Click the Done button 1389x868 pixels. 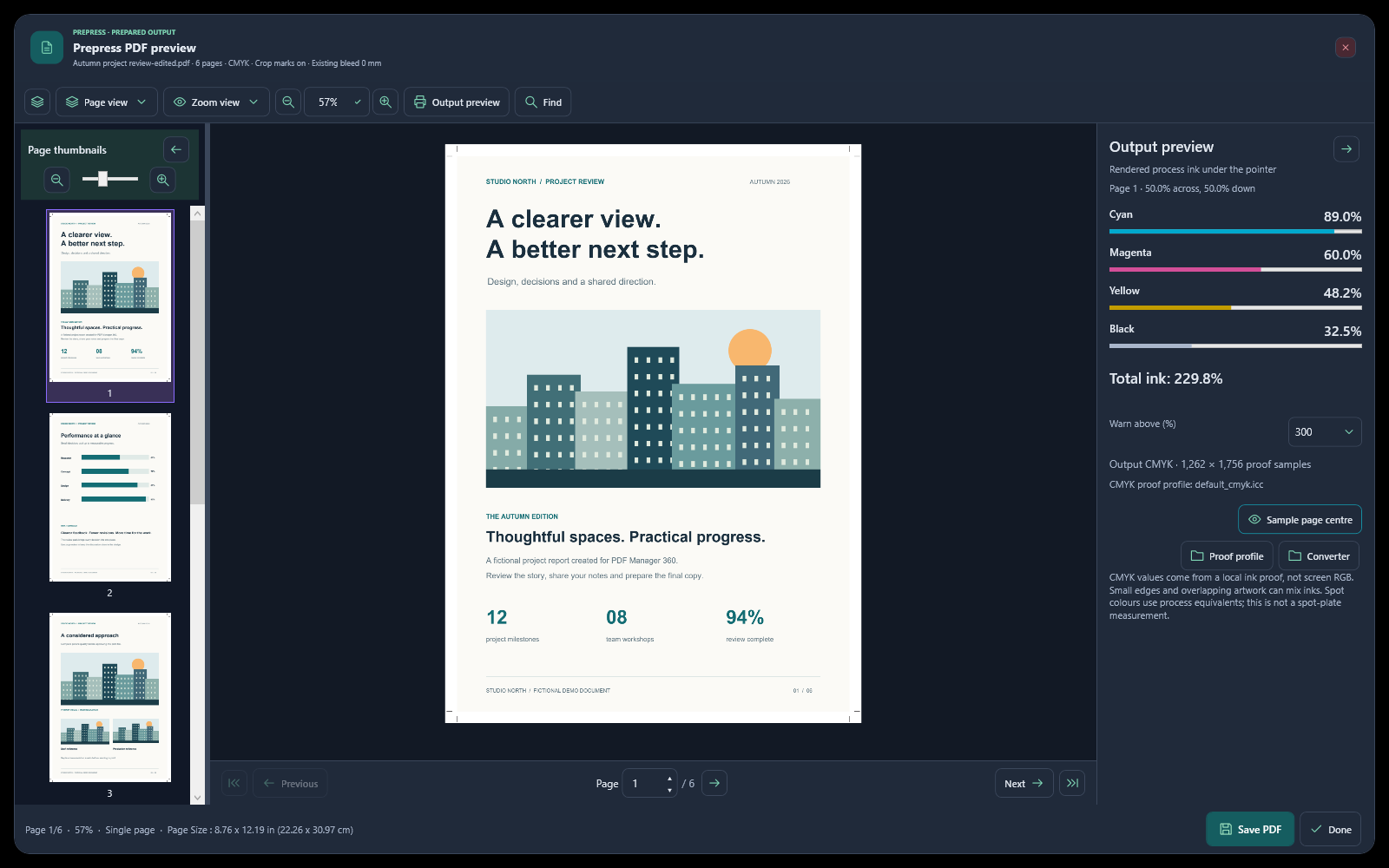1331,829
